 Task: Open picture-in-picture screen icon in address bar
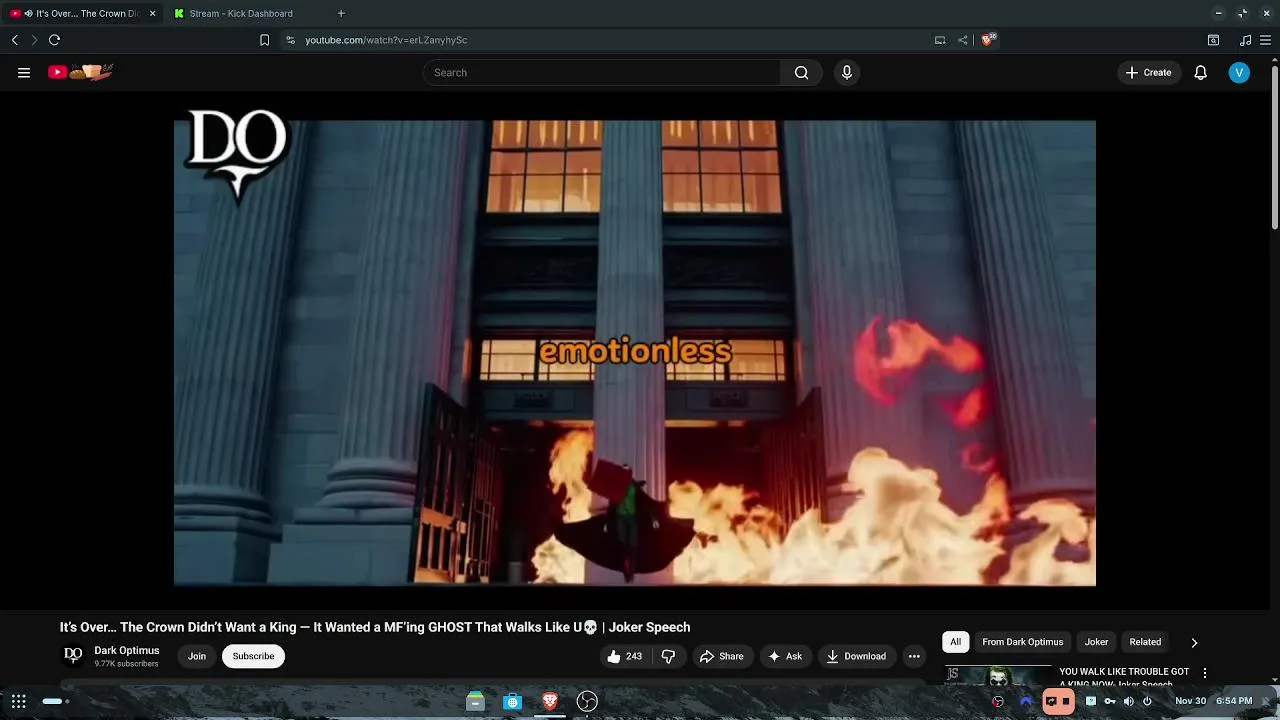[940, 40]
